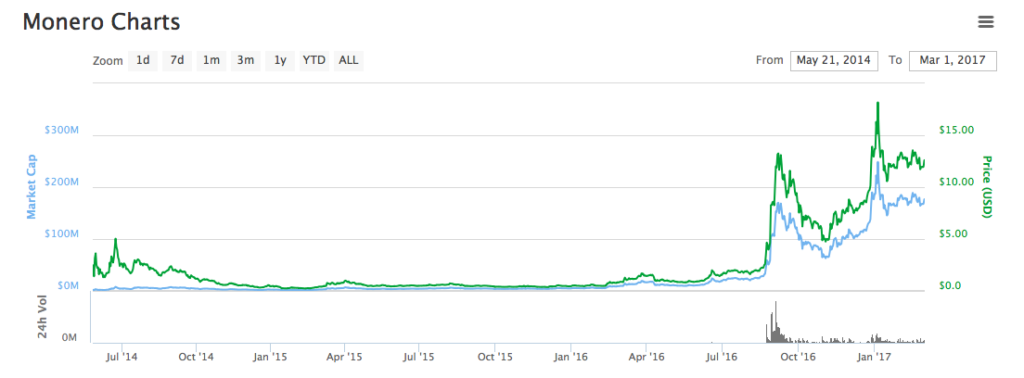Click the $100M market cap tick
1024x378 pixels.
tap(61, 234)
